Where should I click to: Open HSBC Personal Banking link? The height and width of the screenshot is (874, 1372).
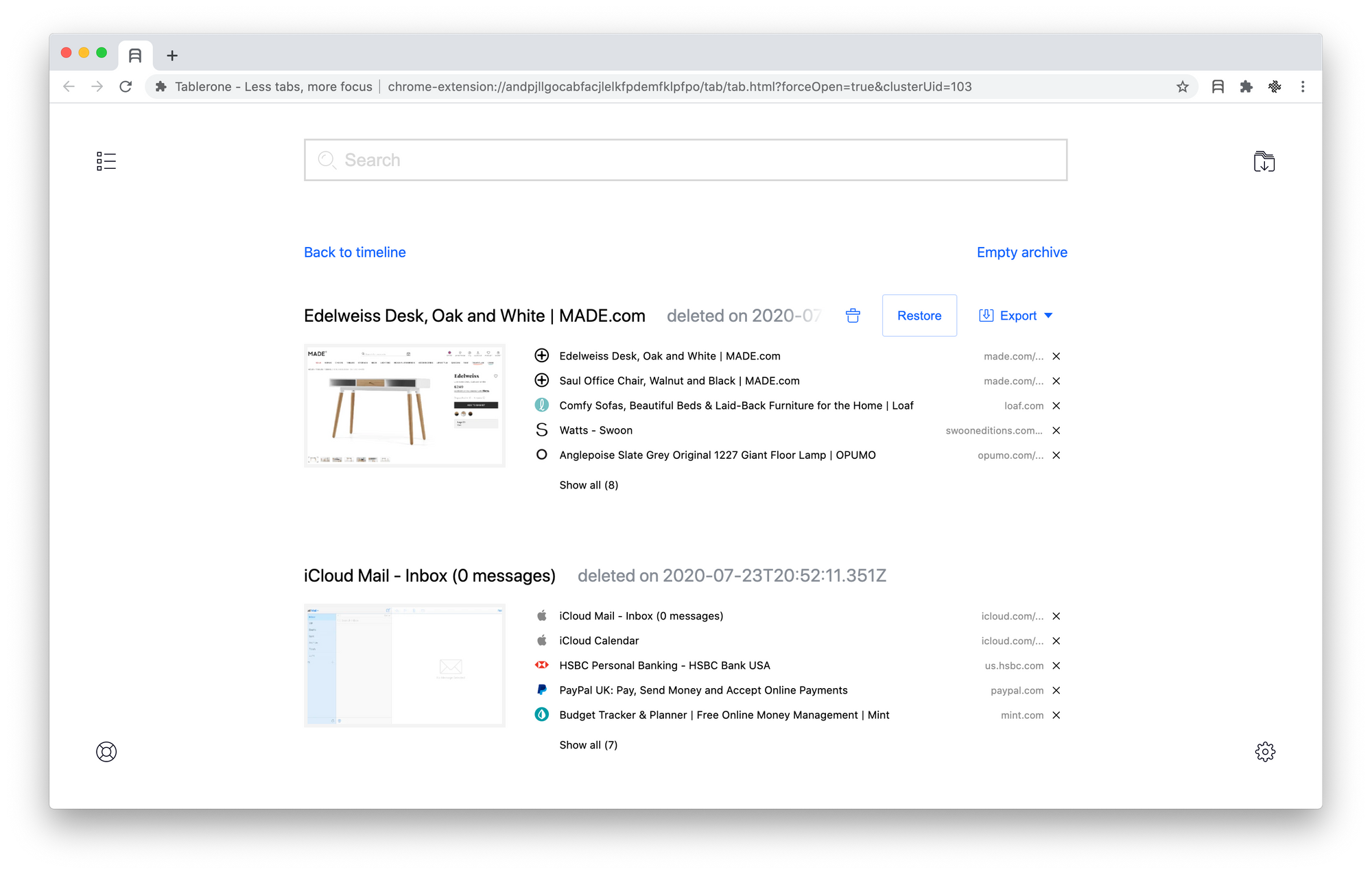(665, 665)
